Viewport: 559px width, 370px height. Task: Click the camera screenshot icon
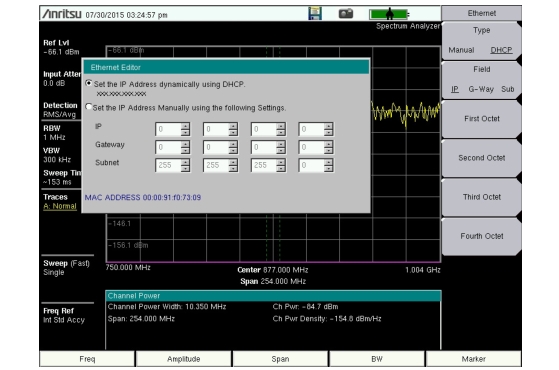345,14
